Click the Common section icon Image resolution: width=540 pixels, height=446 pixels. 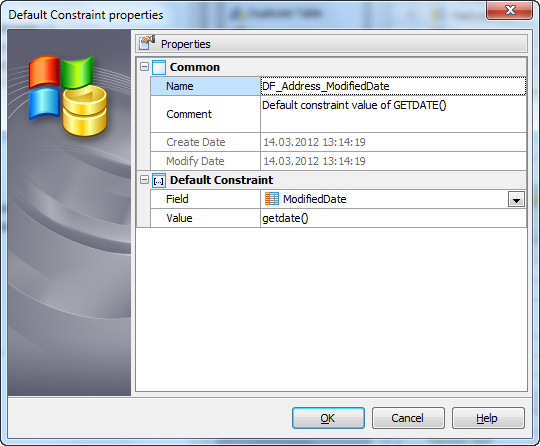(159, 67)
